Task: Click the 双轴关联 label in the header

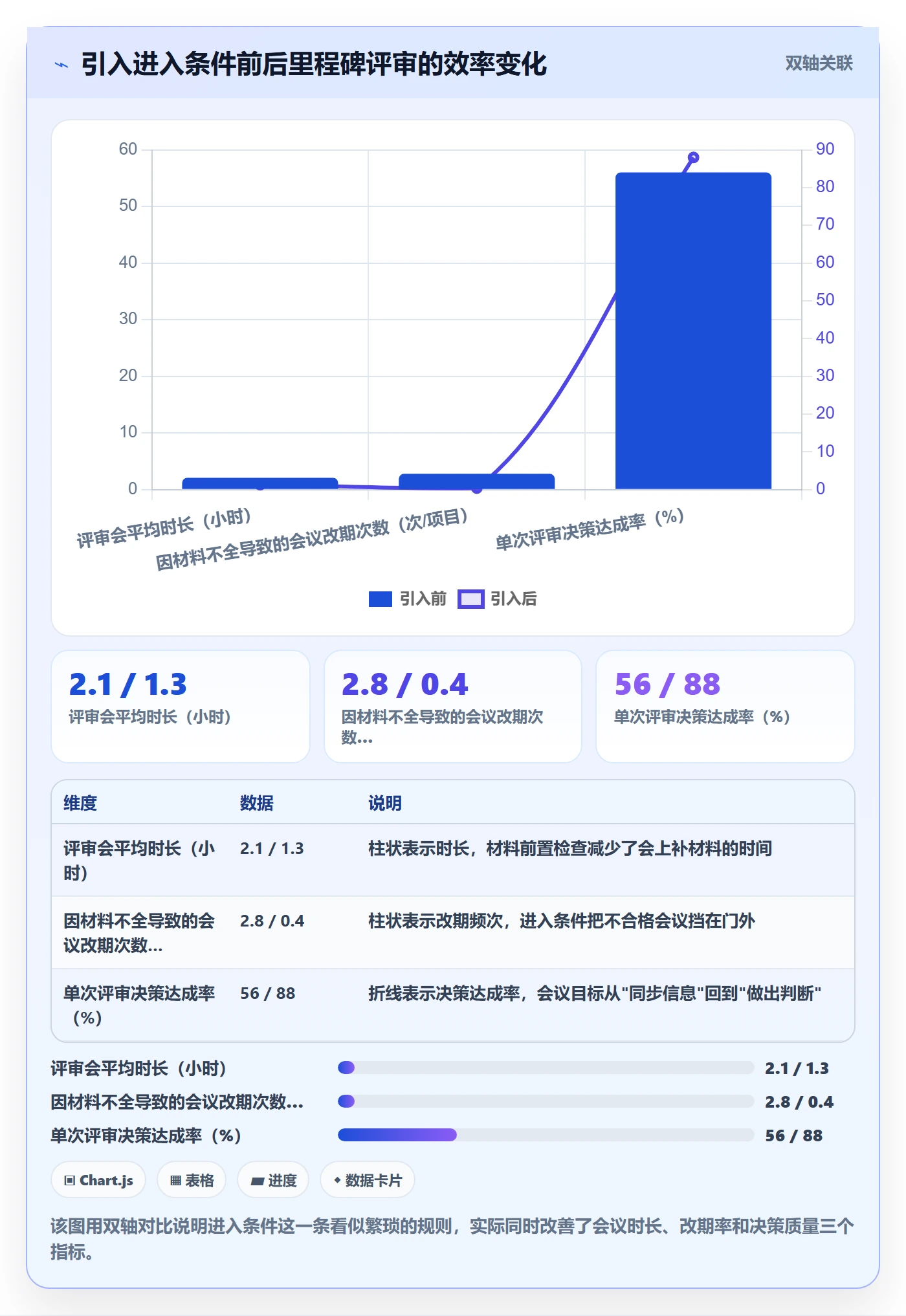Action: pos(819,63)
